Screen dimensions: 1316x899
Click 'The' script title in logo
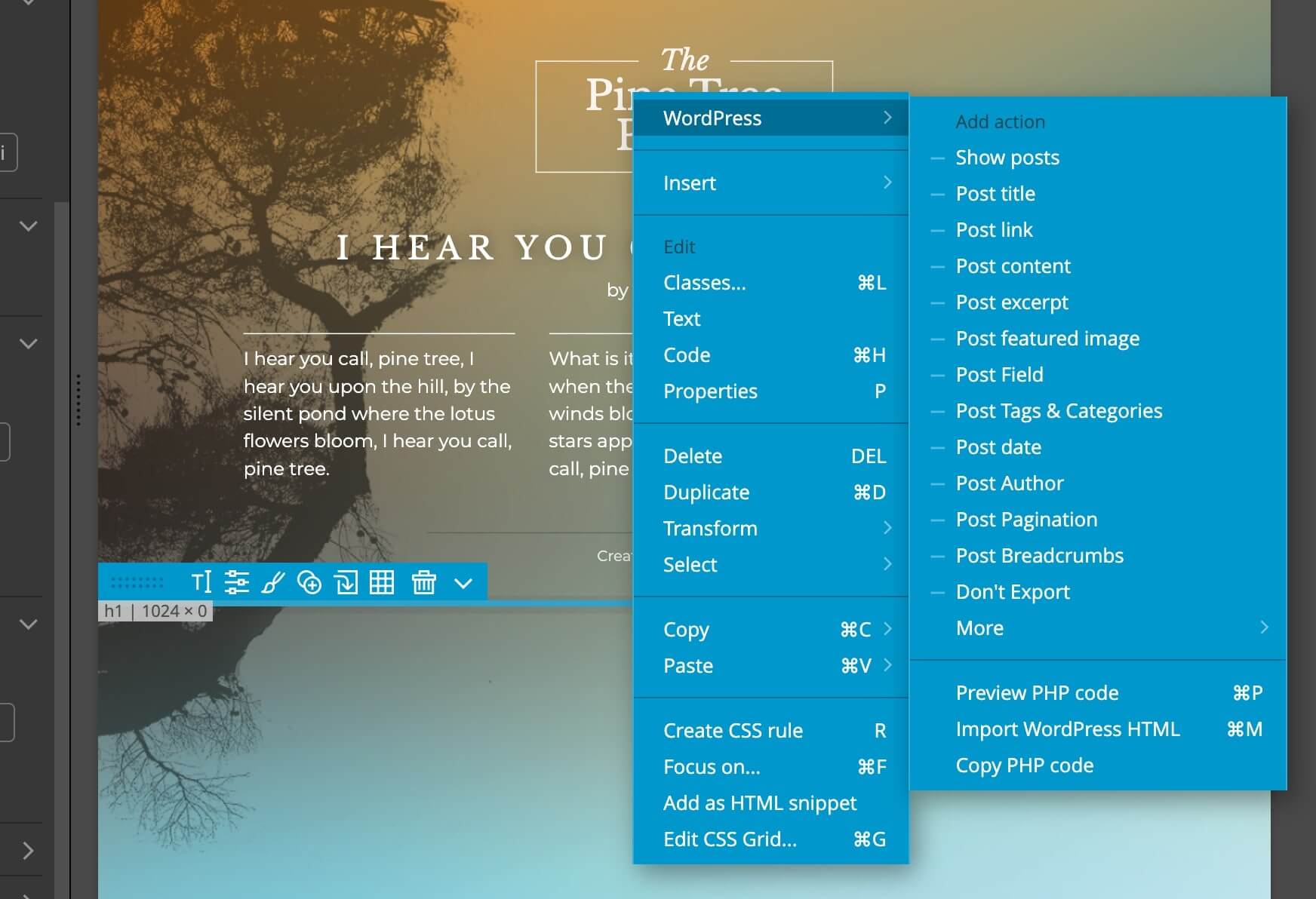click(x=685, y=60)
